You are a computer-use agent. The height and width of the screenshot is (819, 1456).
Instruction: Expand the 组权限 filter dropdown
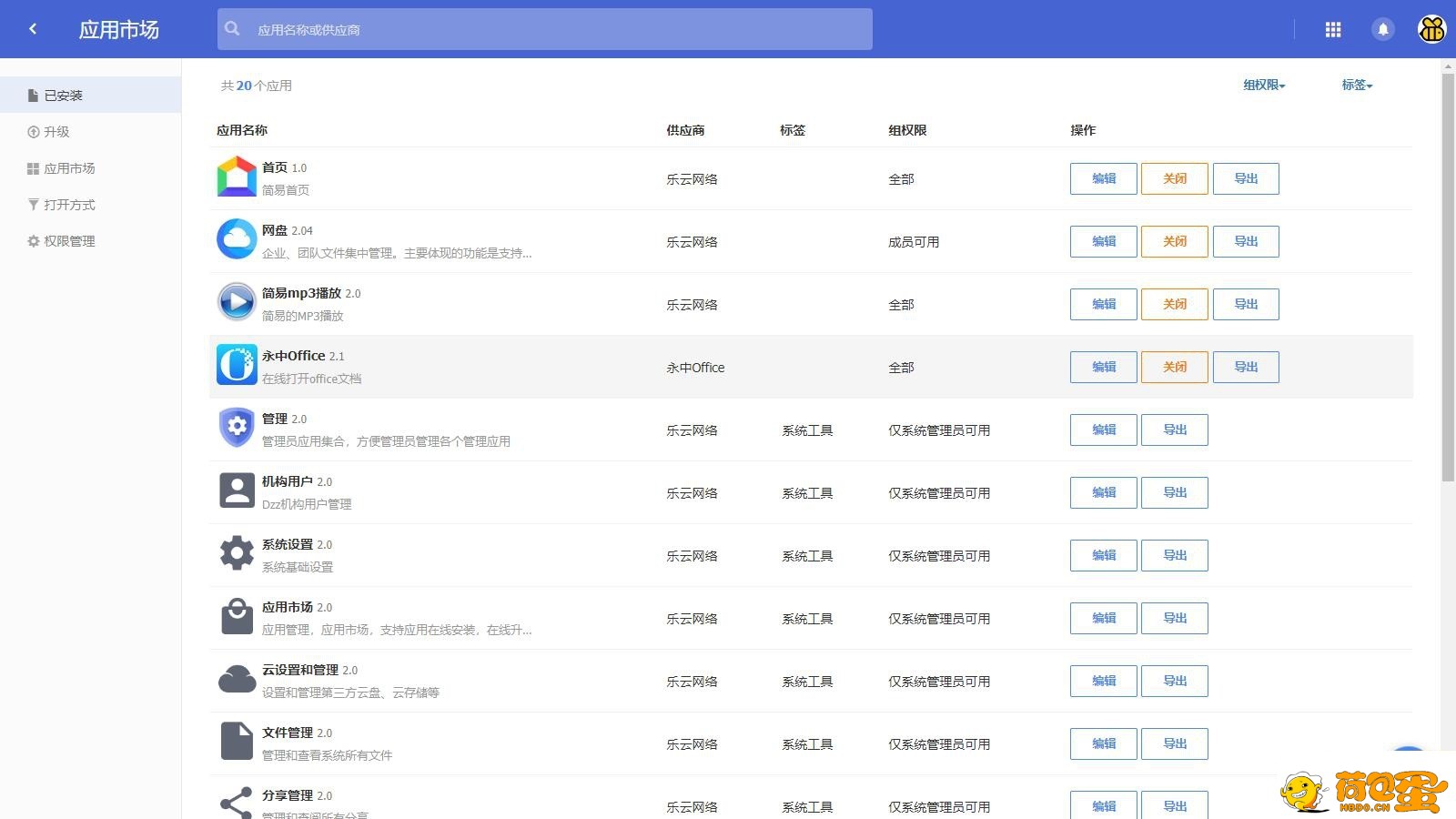point(1264,86)
